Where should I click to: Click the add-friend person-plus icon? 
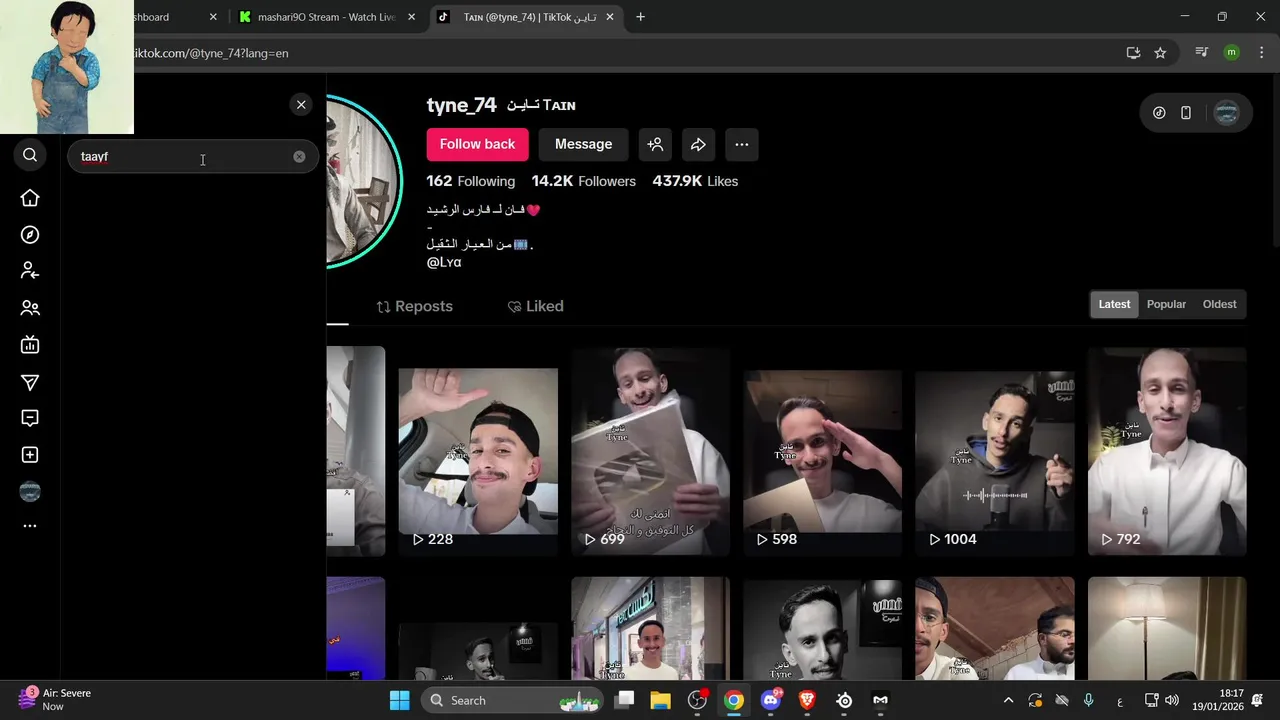point(655,144)
